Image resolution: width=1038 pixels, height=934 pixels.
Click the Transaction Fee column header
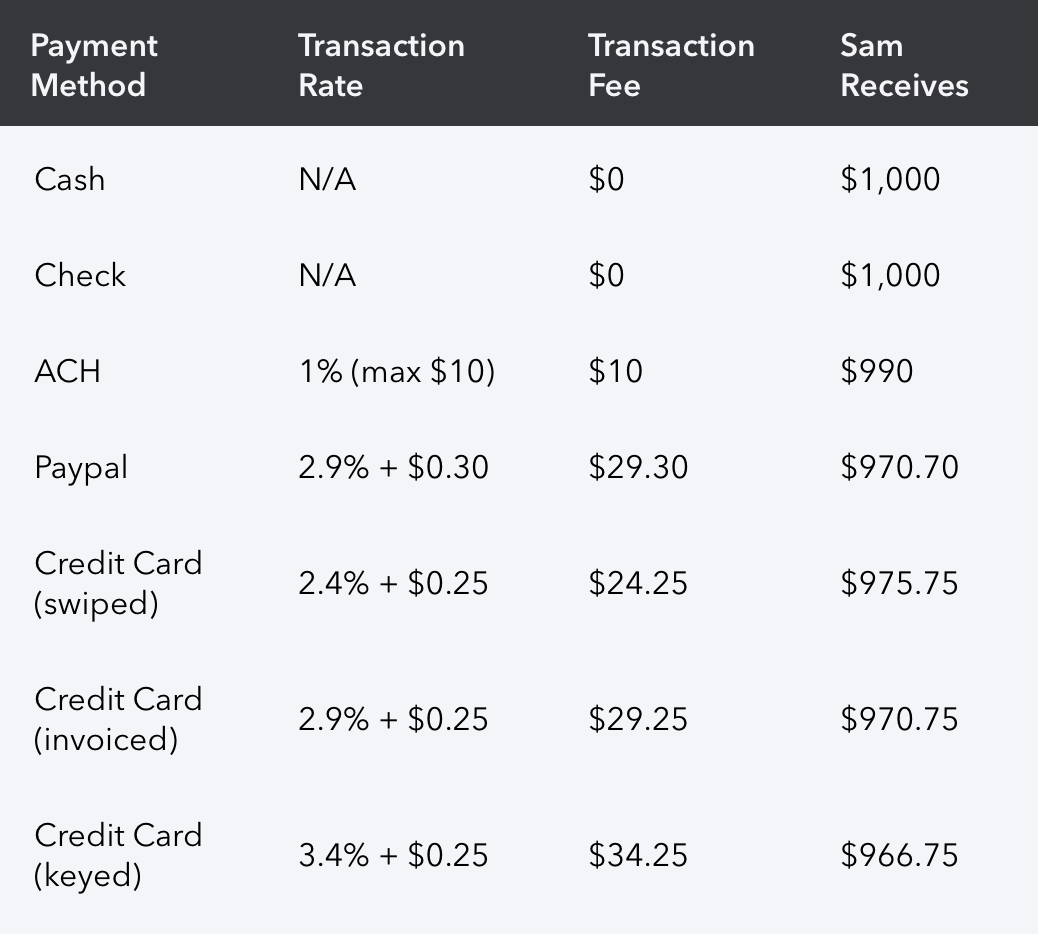[x=671, y=65]
